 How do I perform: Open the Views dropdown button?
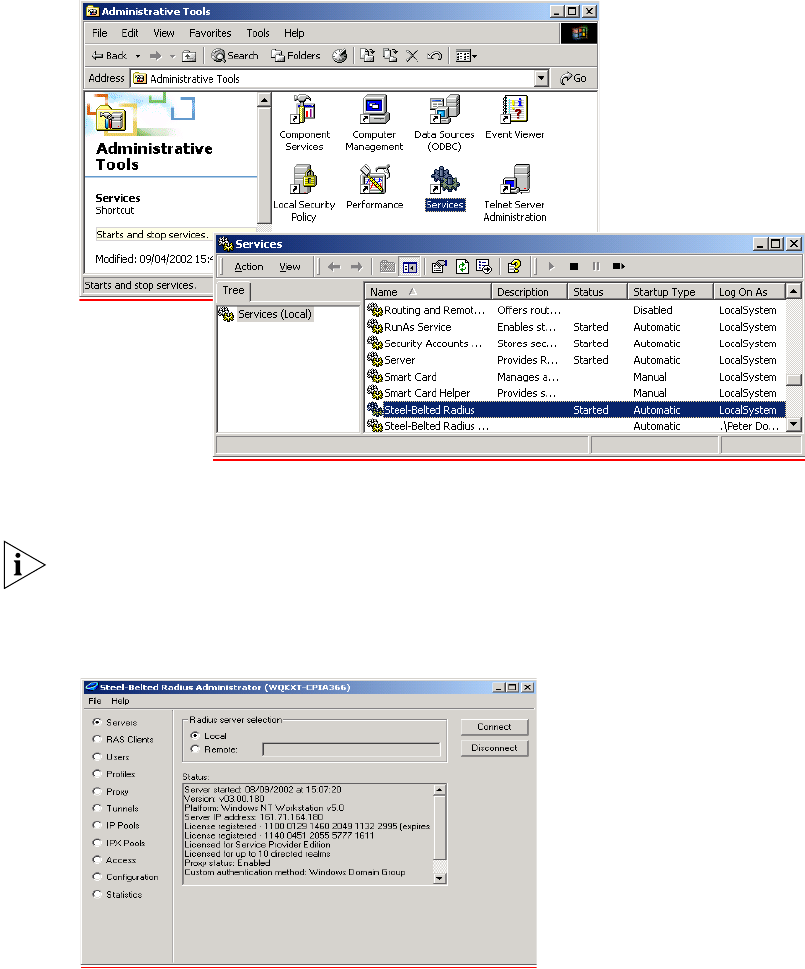466,56
